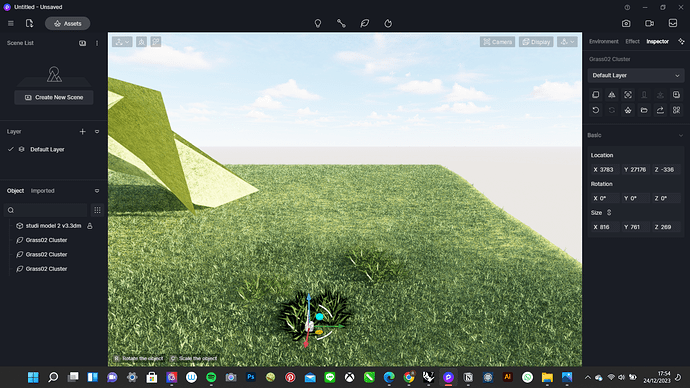Image resolution: width=690 pixels, height=388 pixels.
Task: Click the viewport Display button
Action: pos(536,42)
